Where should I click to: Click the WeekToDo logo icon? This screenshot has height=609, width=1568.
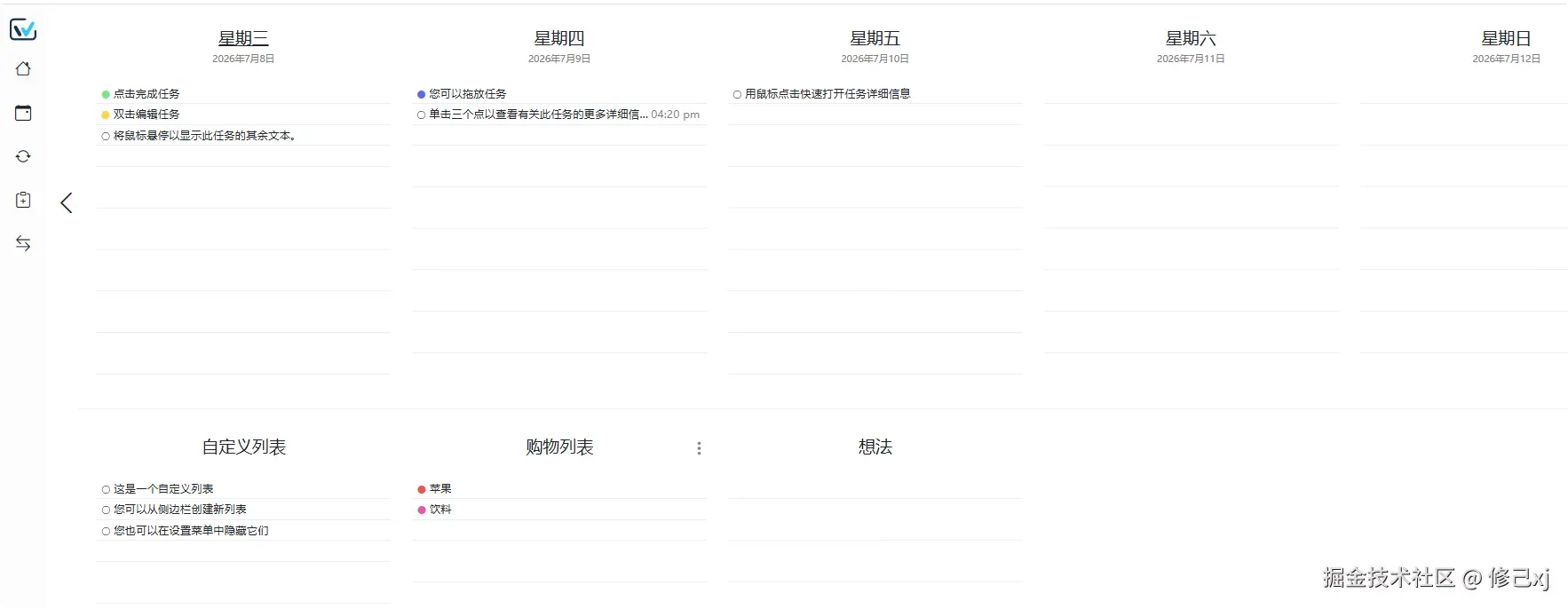tap(23, 29)
